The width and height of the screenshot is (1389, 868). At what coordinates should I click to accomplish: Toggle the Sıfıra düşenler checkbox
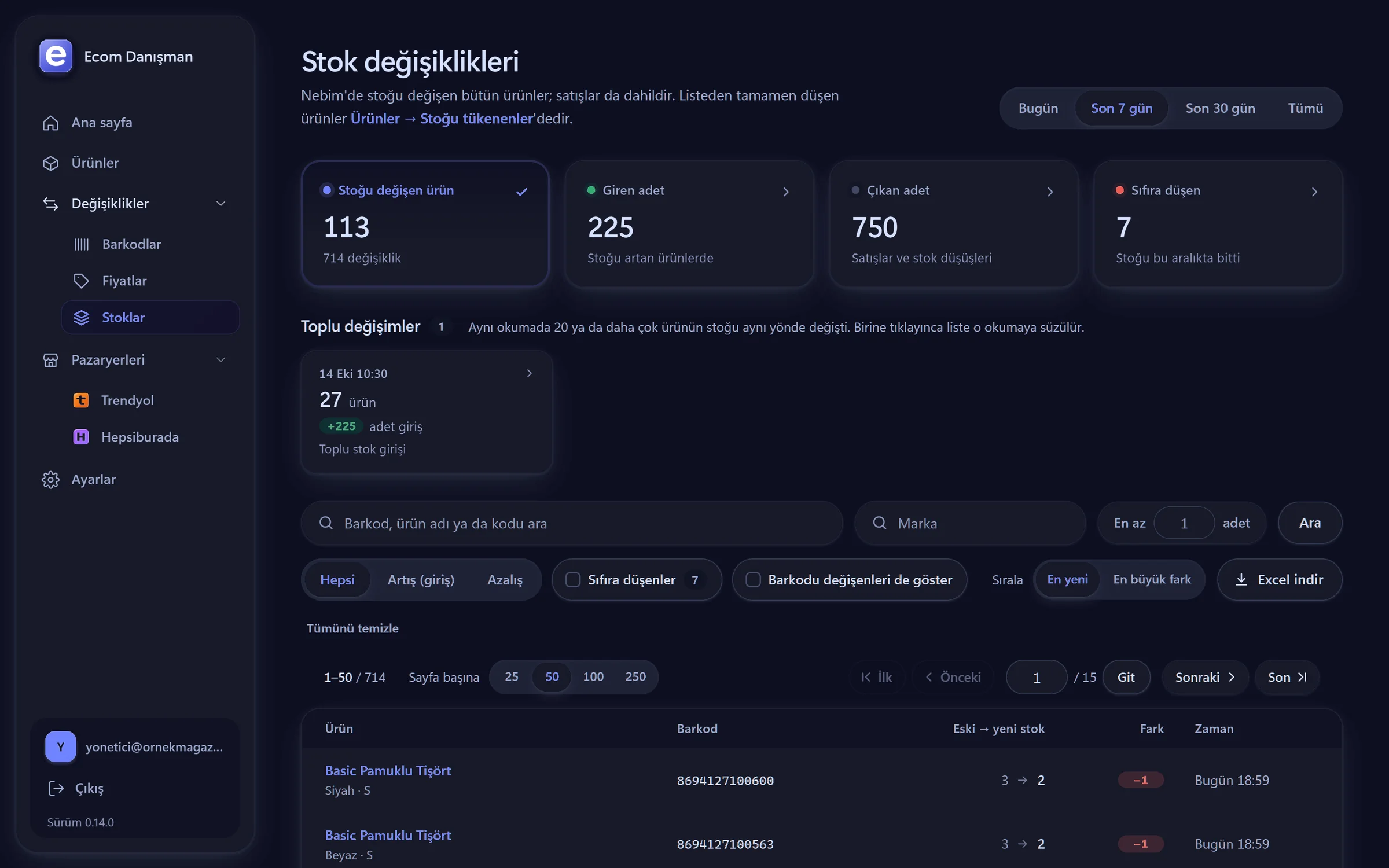(x=573, y=580)
